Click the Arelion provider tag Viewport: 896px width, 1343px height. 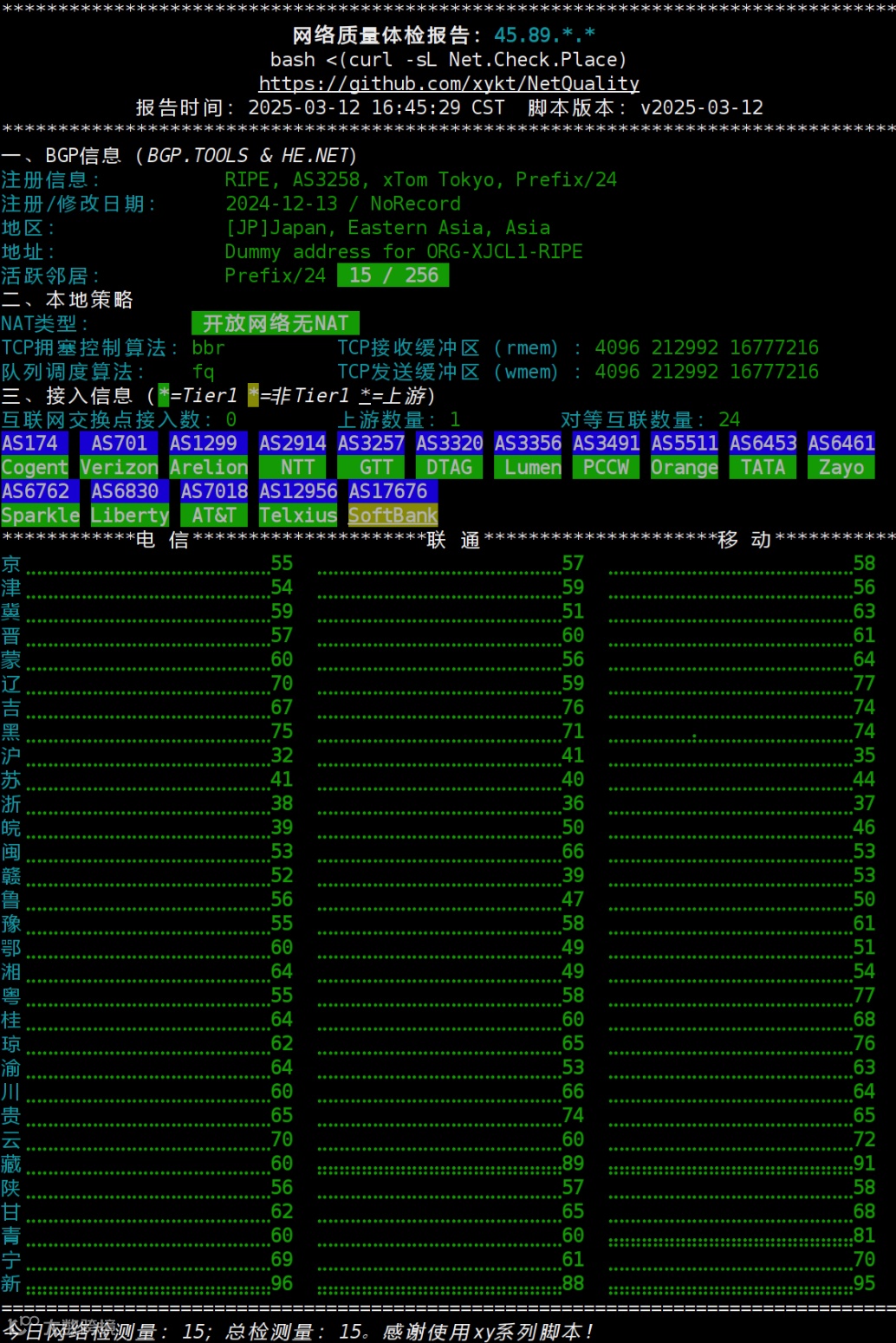click(209, 468)
